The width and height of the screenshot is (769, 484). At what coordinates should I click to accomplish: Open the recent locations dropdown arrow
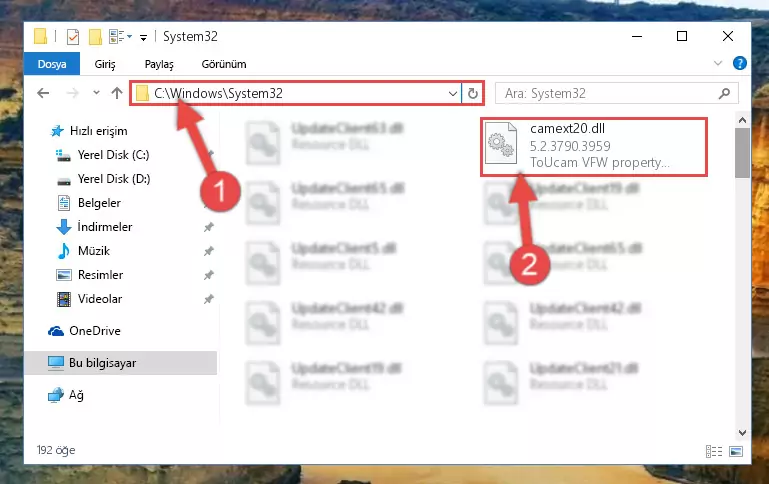pyautogui.click(x=96, y=93)
